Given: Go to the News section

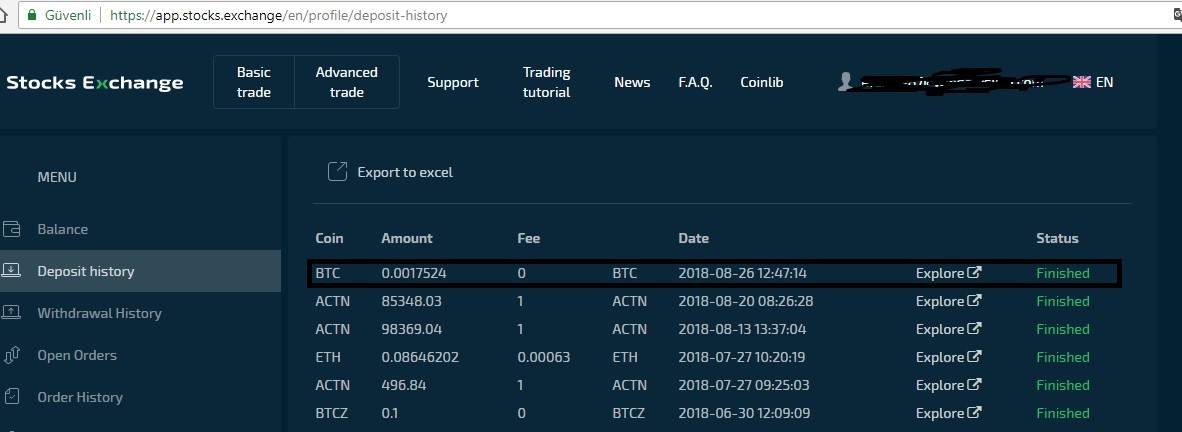Looking at the screenshot, I should [632, 82].
